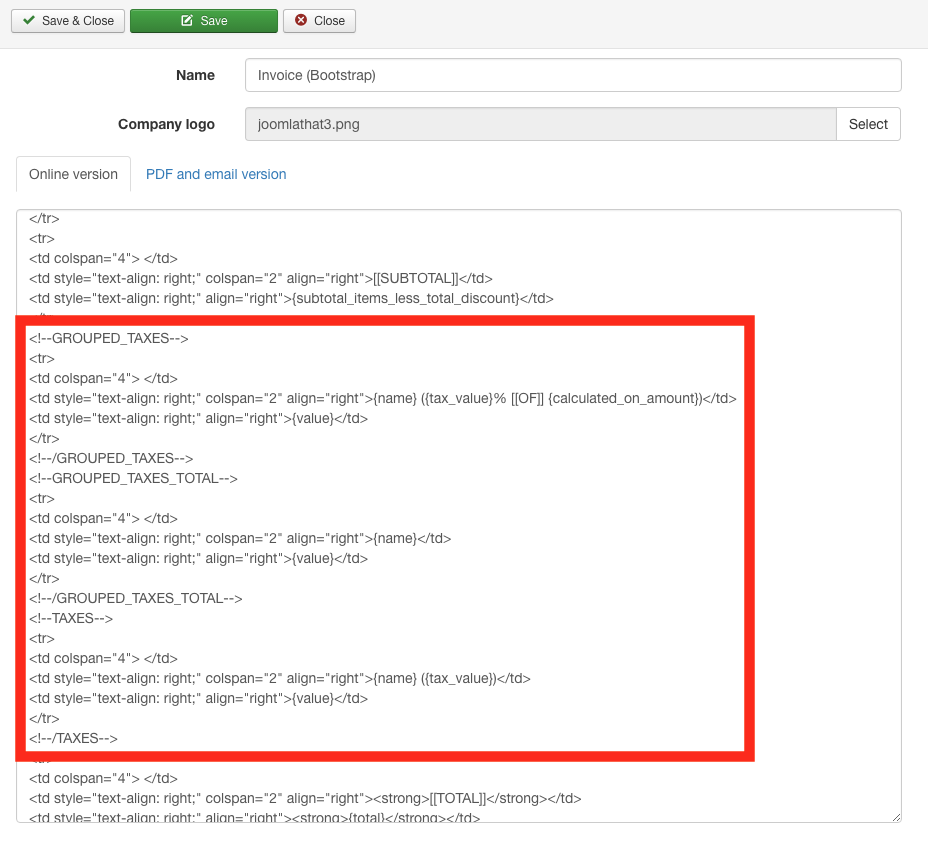Place cursor on the opening <!--GROUPED_TAXES--> comment line
928x851 pixels.
tap(109, 338)
